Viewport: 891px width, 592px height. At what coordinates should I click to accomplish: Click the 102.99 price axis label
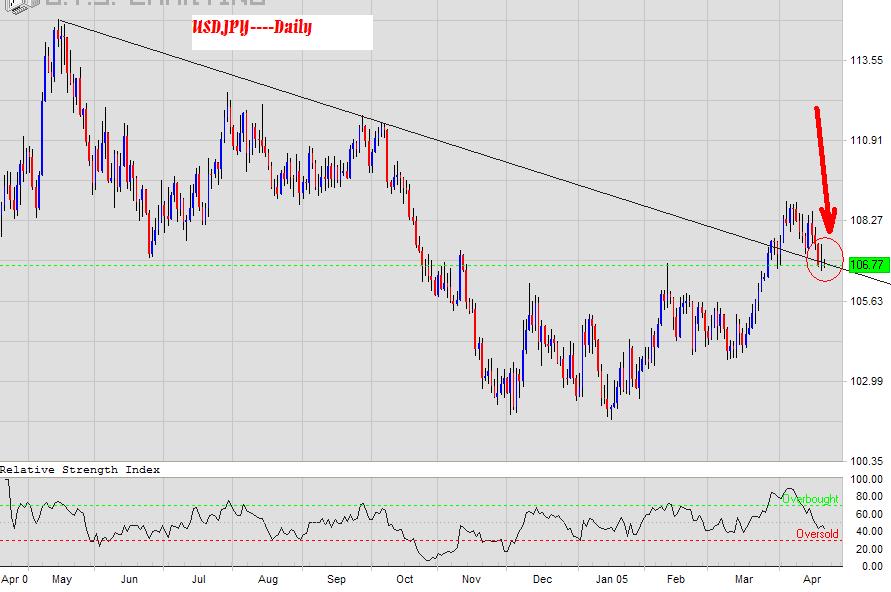click(x=866, y=381)
